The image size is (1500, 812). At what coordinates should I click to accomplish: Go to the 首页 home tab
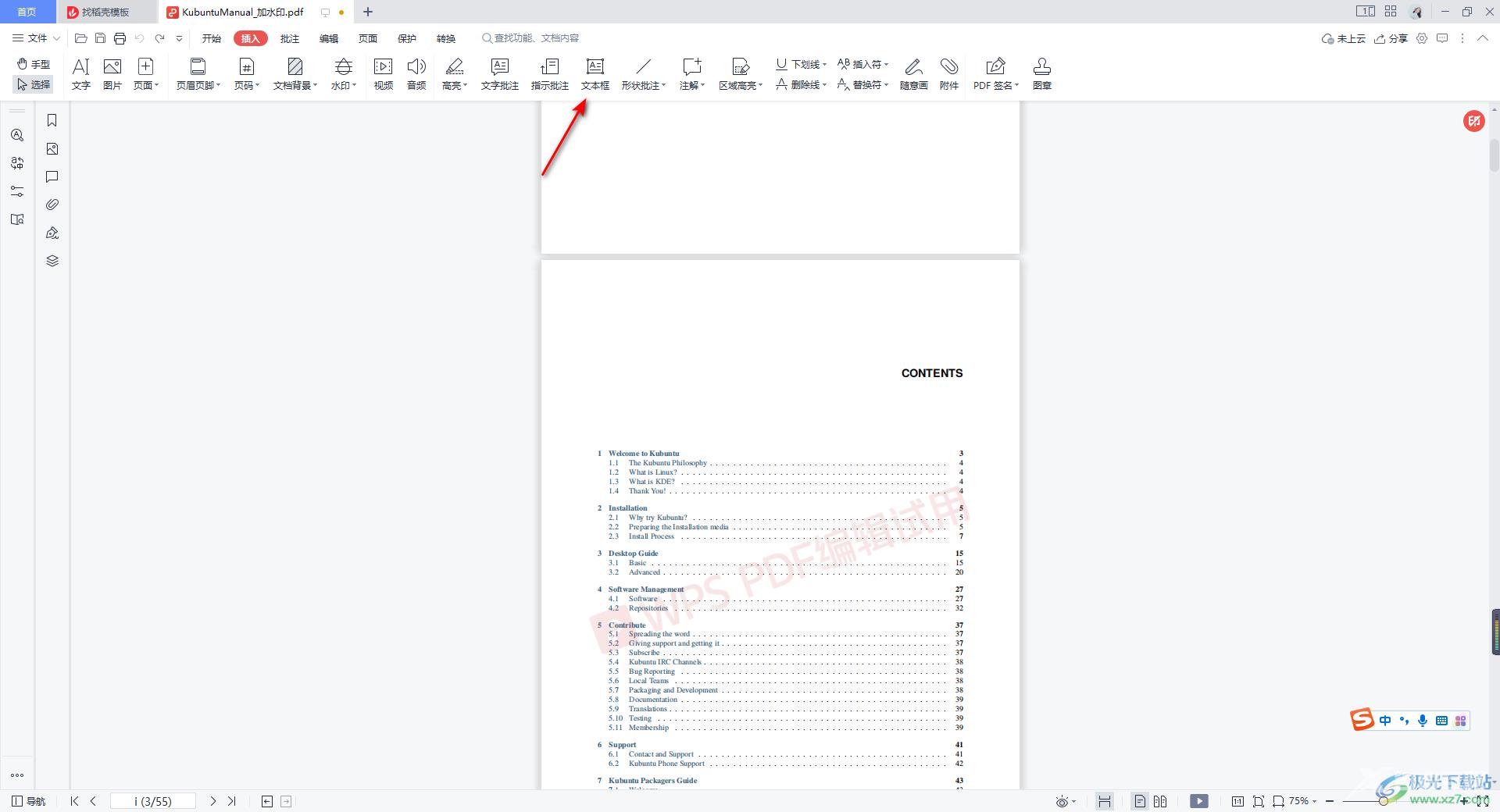[x=27, y=12]
